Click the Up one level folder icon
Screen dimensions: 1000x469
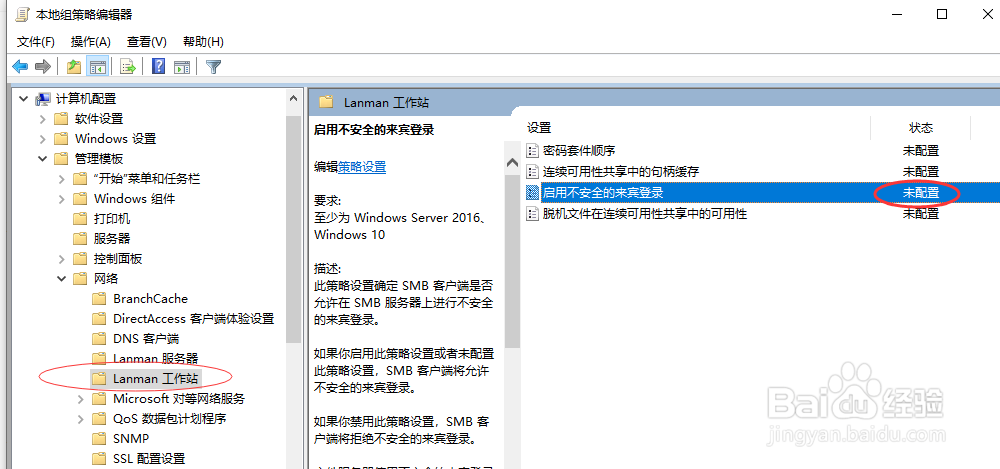tap(74, 66)
